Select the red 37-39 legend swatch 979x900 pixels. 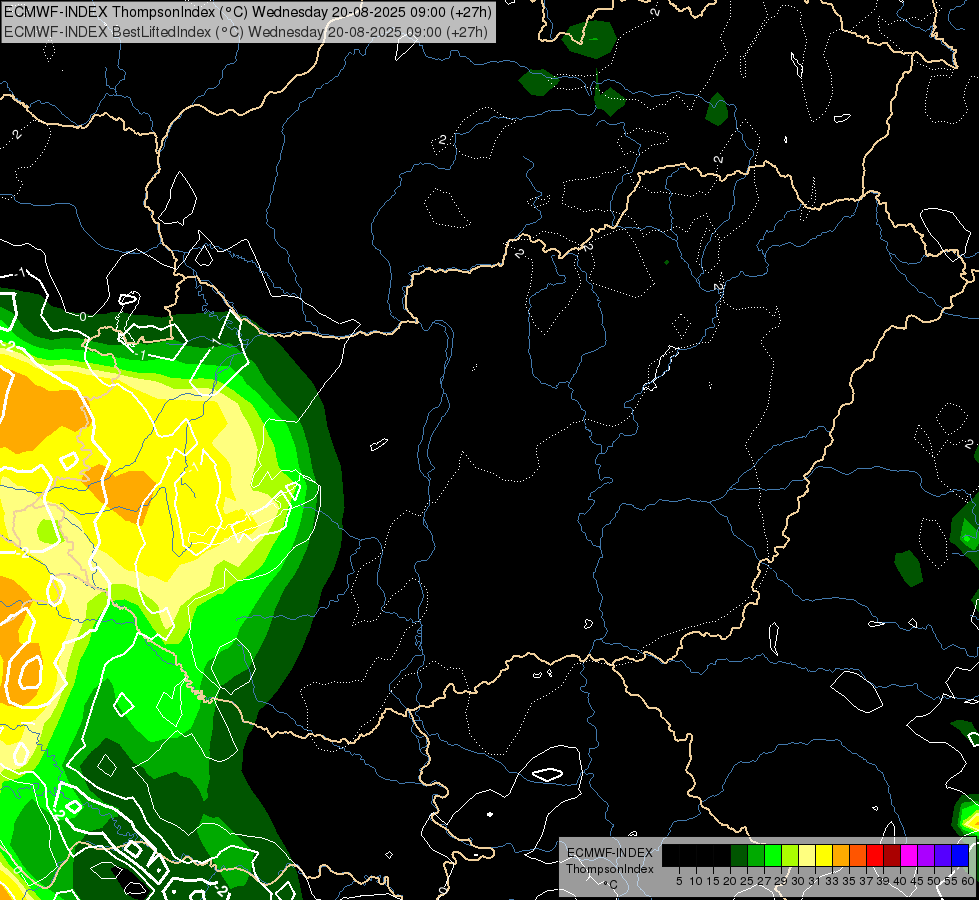(875, 855)
